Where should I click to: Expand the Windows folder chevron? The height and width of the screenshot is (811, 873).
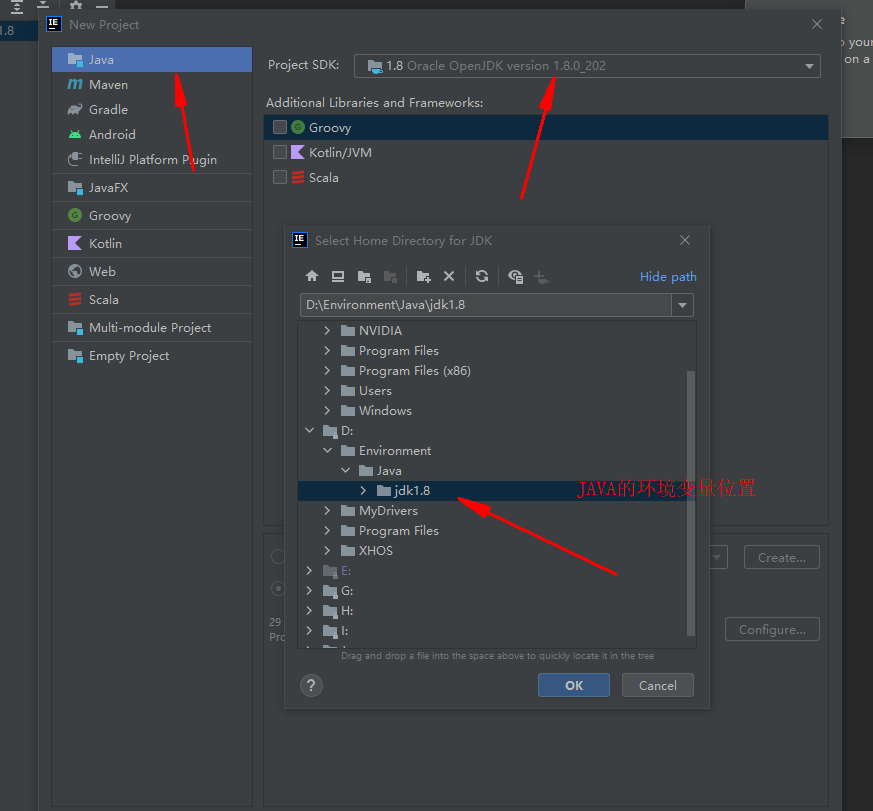coord(327,411)
